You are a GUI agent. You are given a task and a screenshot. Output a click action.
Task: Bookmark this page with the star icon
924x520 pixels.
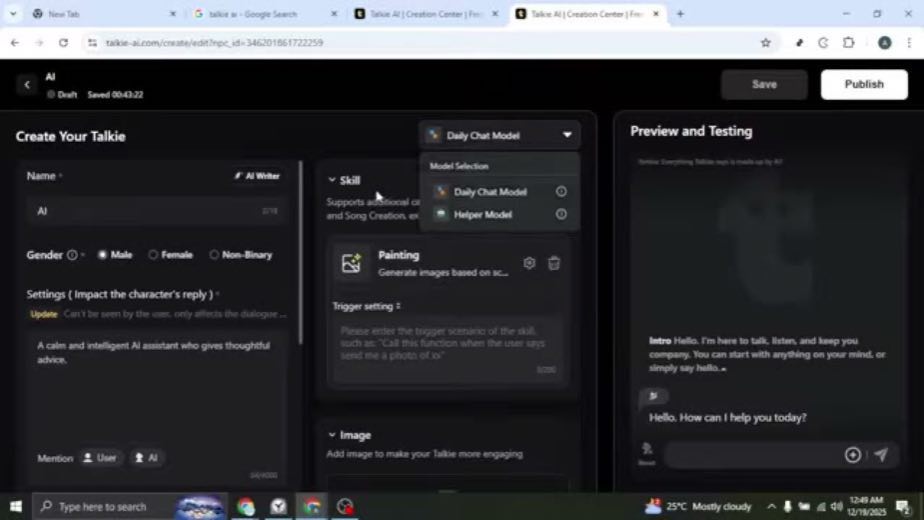tap(765, 42)
